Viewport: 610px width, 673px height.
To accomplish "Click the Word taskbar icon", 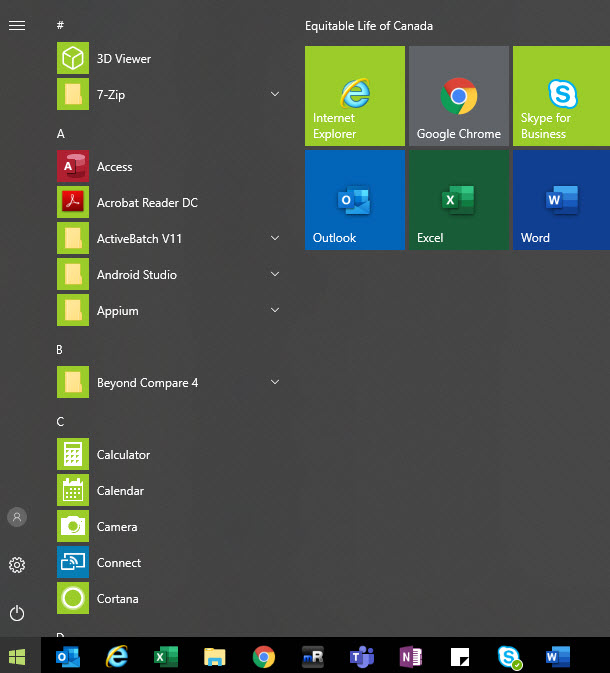I will (x=558, y=657).
